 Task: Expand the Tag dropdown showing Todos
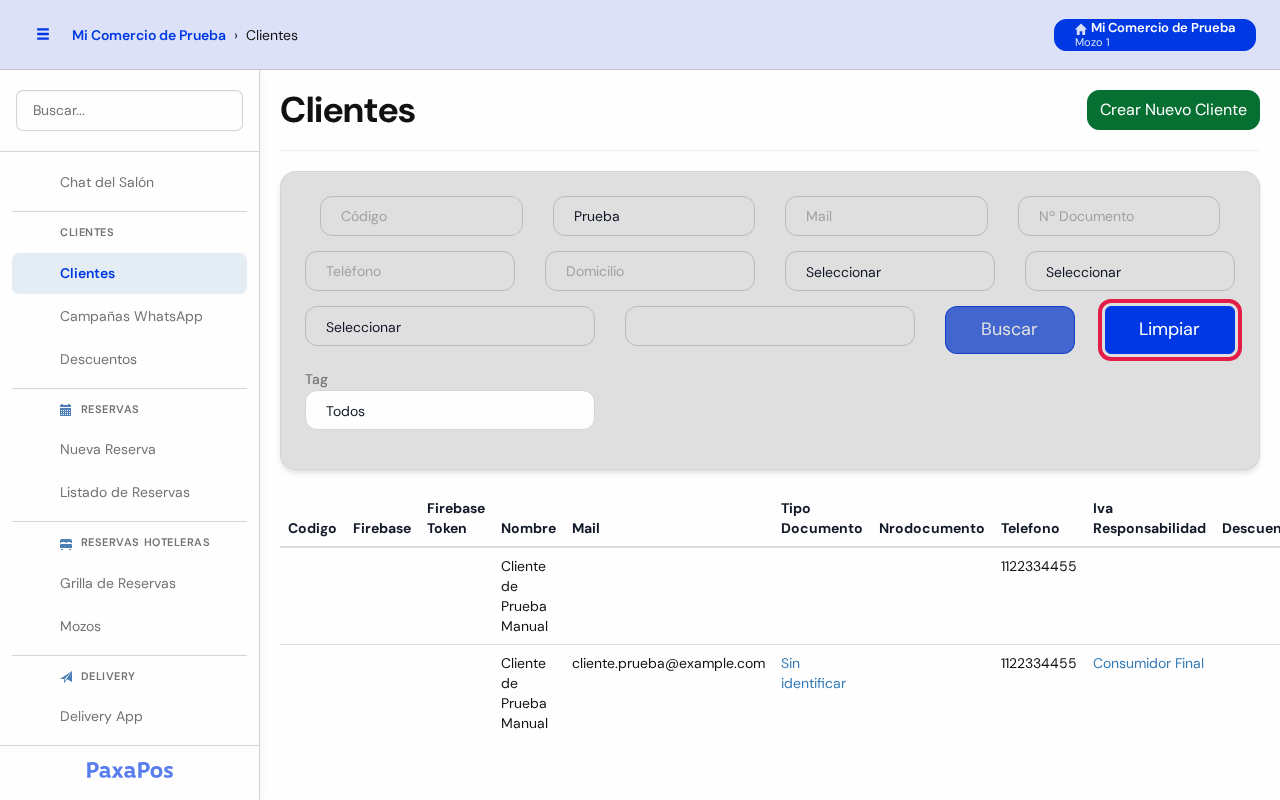450,410
